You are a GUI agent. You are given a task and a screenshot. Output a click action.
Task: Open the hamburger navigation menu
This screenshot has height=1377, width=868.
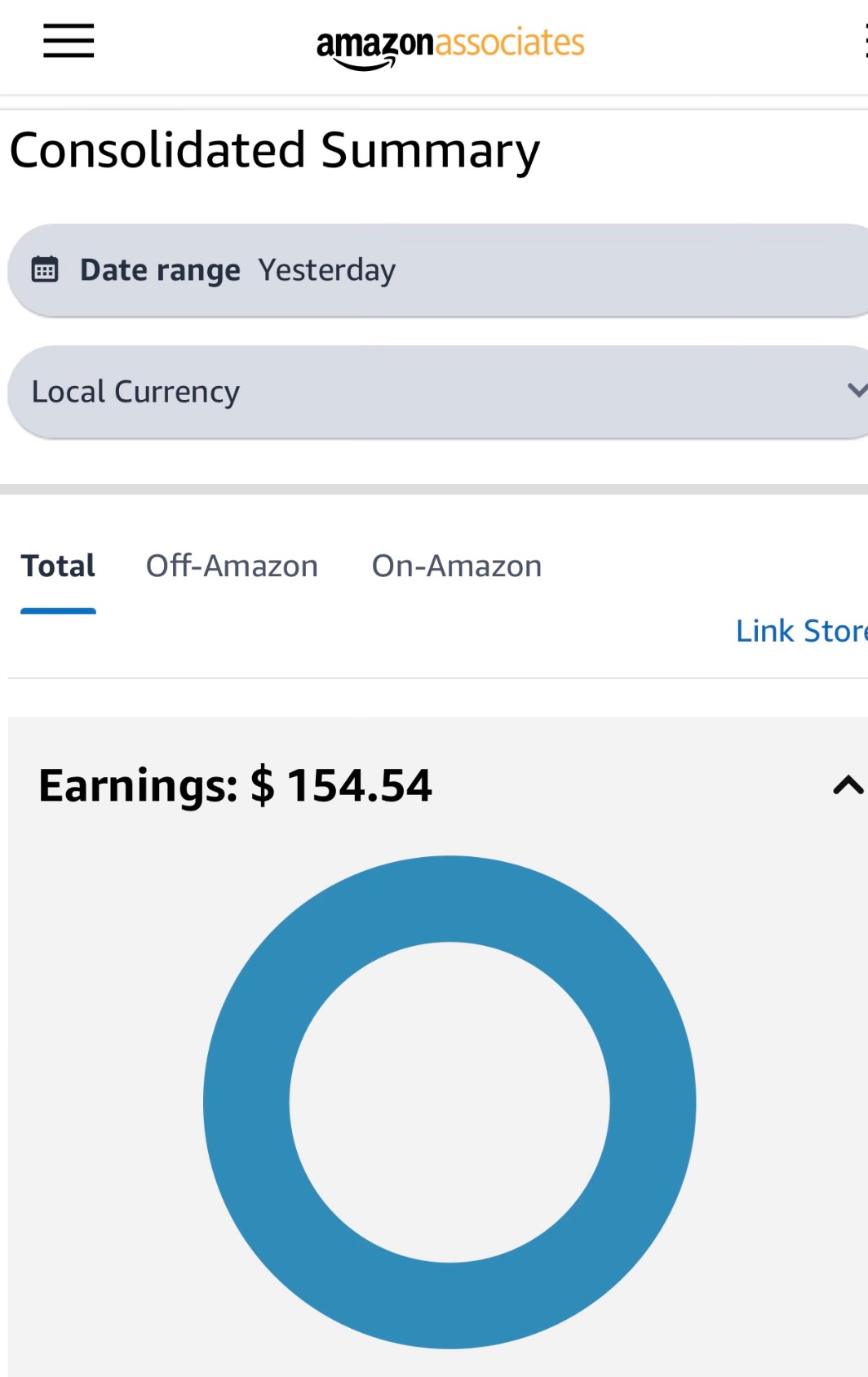coord(69,41)
